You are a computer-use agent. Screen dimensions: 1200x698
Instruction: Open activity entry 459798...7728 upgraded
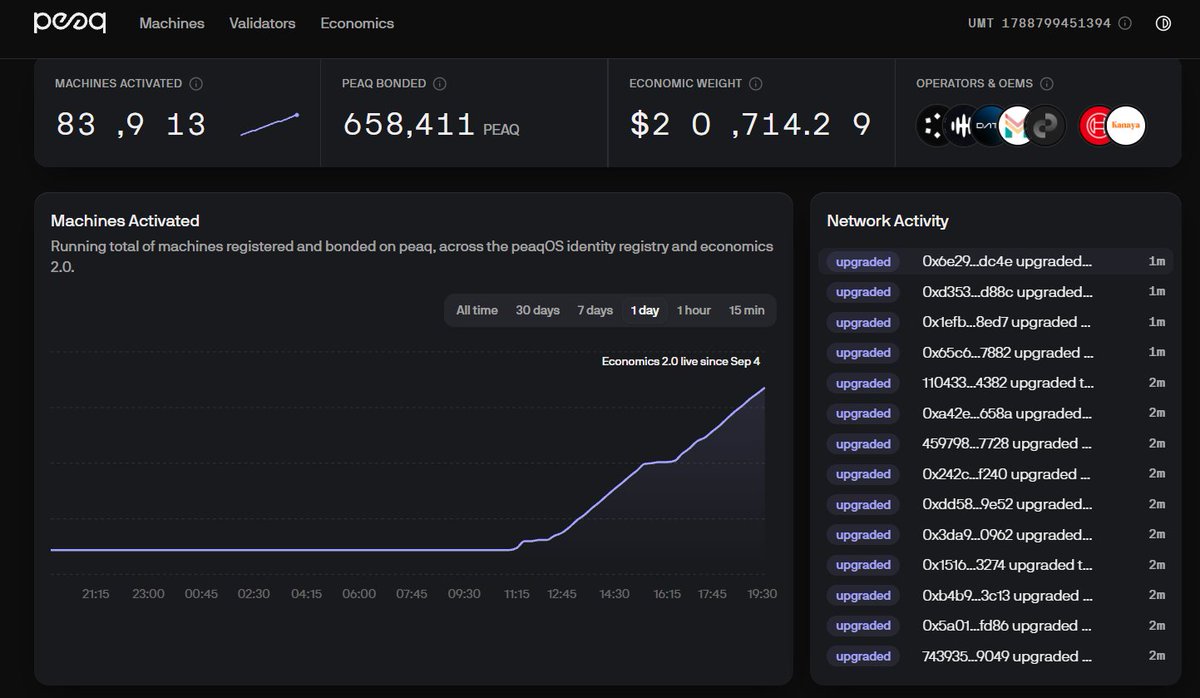pos(996,444)
